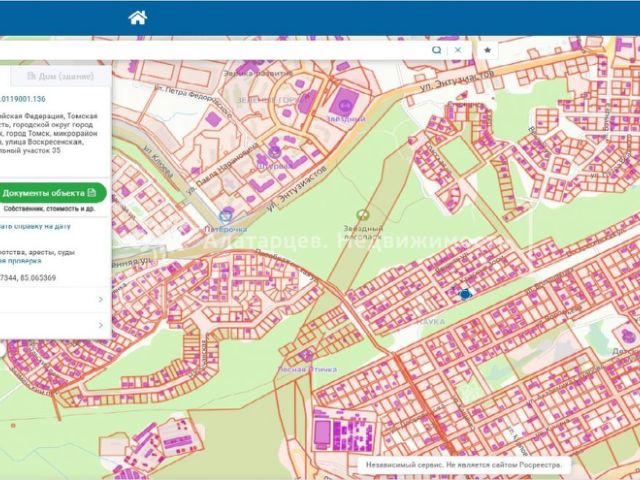Click the search magnifier icon
This screenshot has height=480, width=640.
437,50
